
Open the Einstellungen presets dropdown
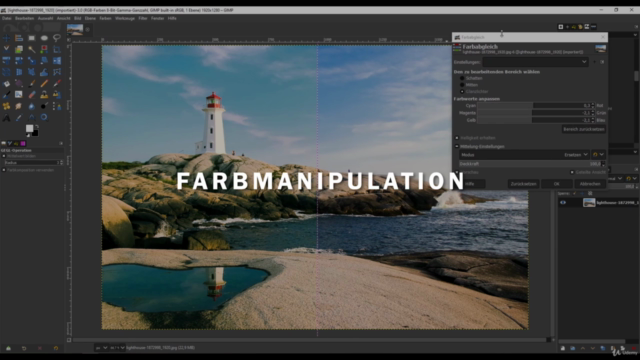[536, 62]
